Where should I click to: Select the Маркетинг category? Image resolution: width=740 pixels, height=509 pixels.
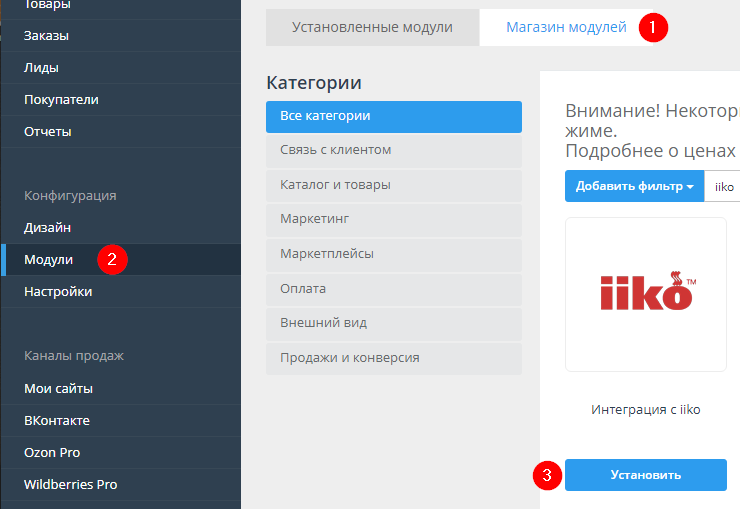394,220
